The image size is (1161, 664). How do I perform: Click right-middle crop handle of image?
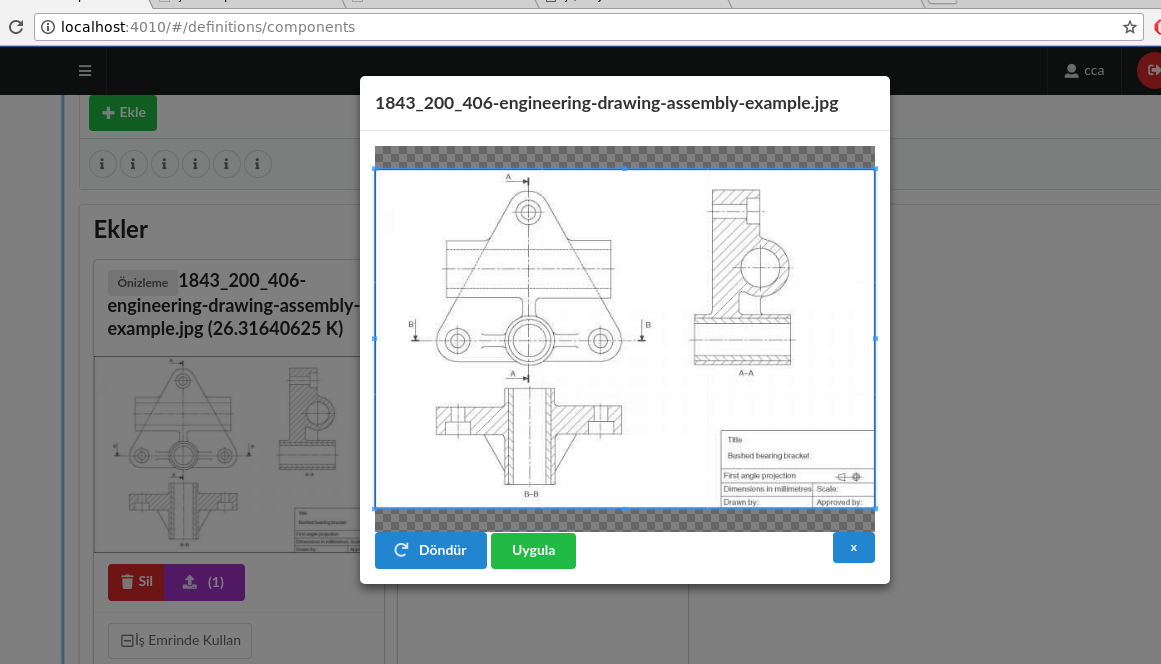point(875,339)
